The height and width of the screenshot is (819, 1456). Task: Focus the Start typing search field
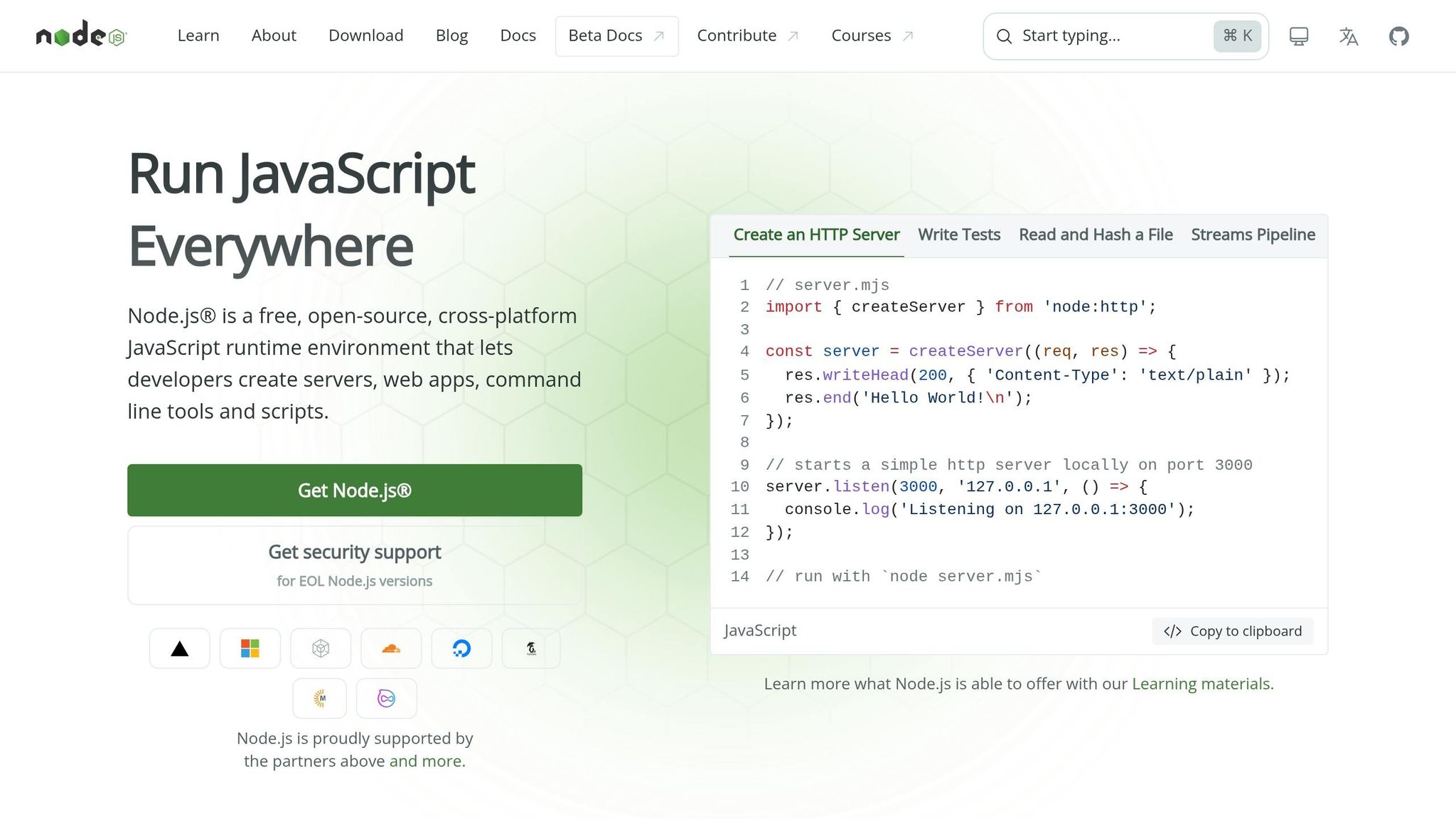tap(1125, 36)
